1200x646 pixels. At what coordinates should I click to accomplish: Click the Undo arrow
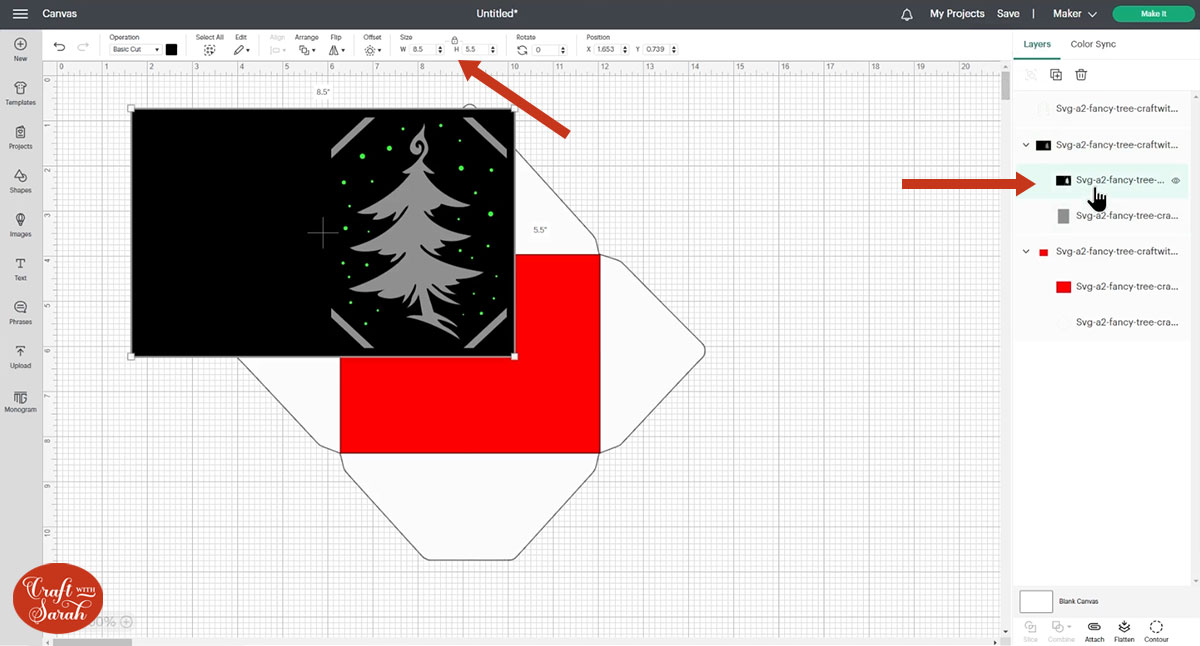point(60,48)
